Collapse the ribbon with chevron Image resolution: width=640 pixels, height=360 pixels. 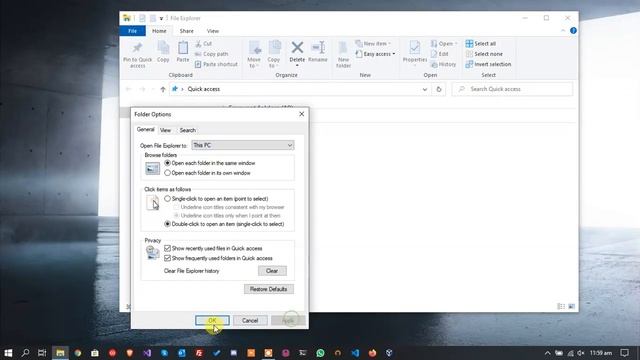click(x=563, y=31)
